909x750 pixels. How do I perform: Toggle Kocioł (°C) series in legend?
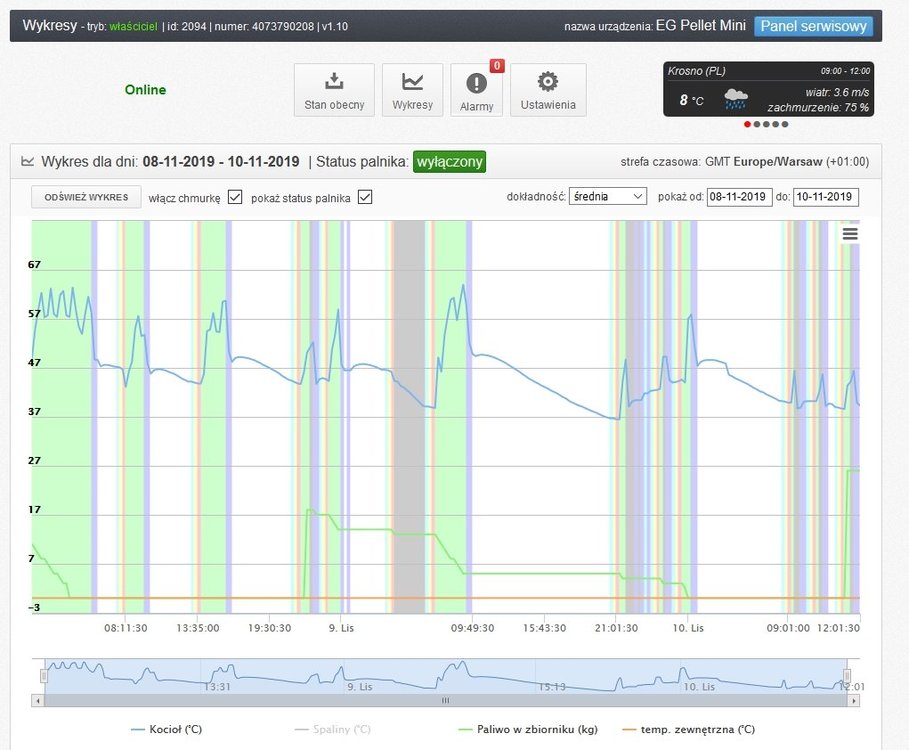[x=166, y=729]
